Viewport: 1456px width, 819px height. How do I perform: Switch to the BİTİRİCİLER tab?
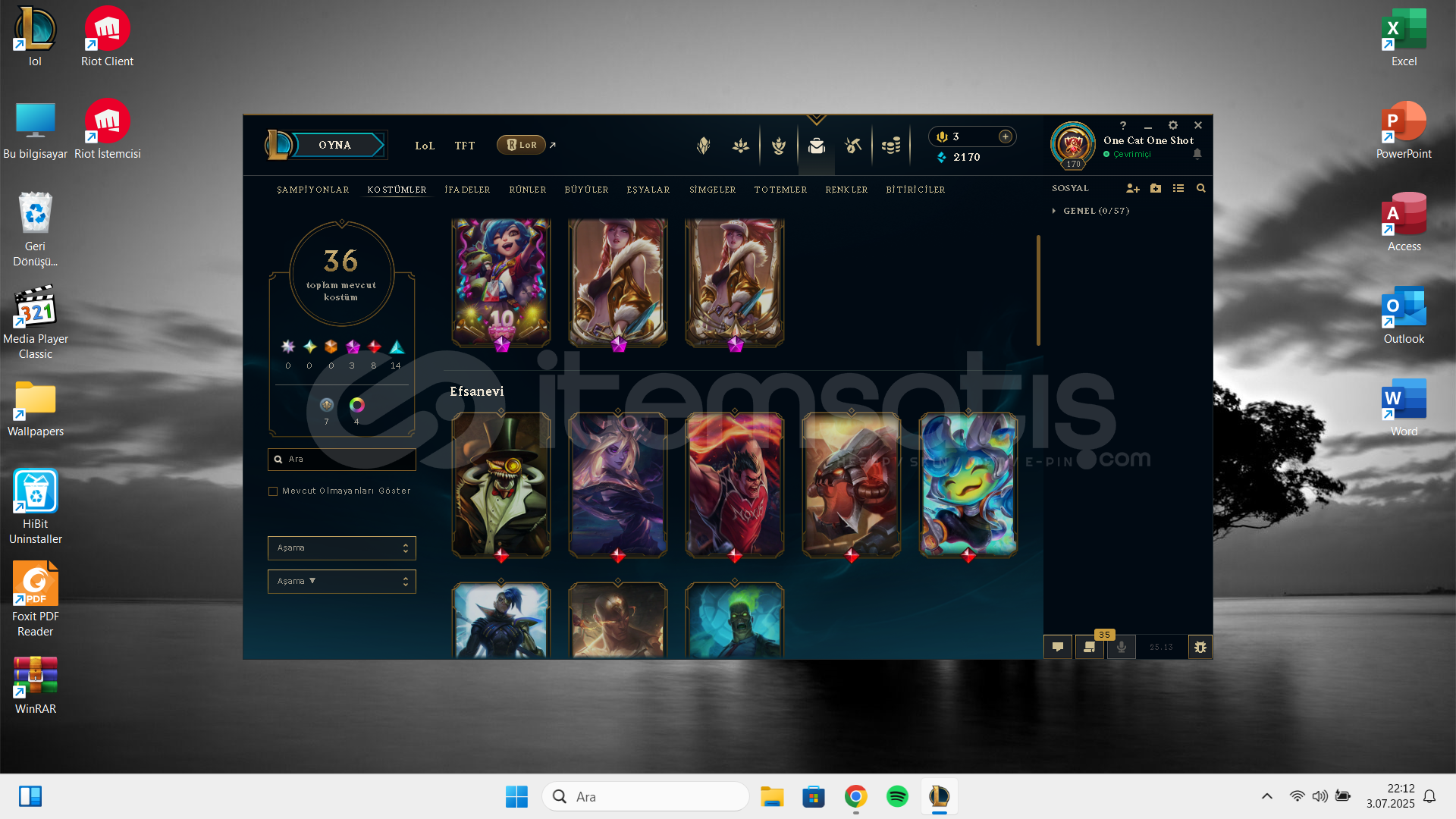click(915, 190)
